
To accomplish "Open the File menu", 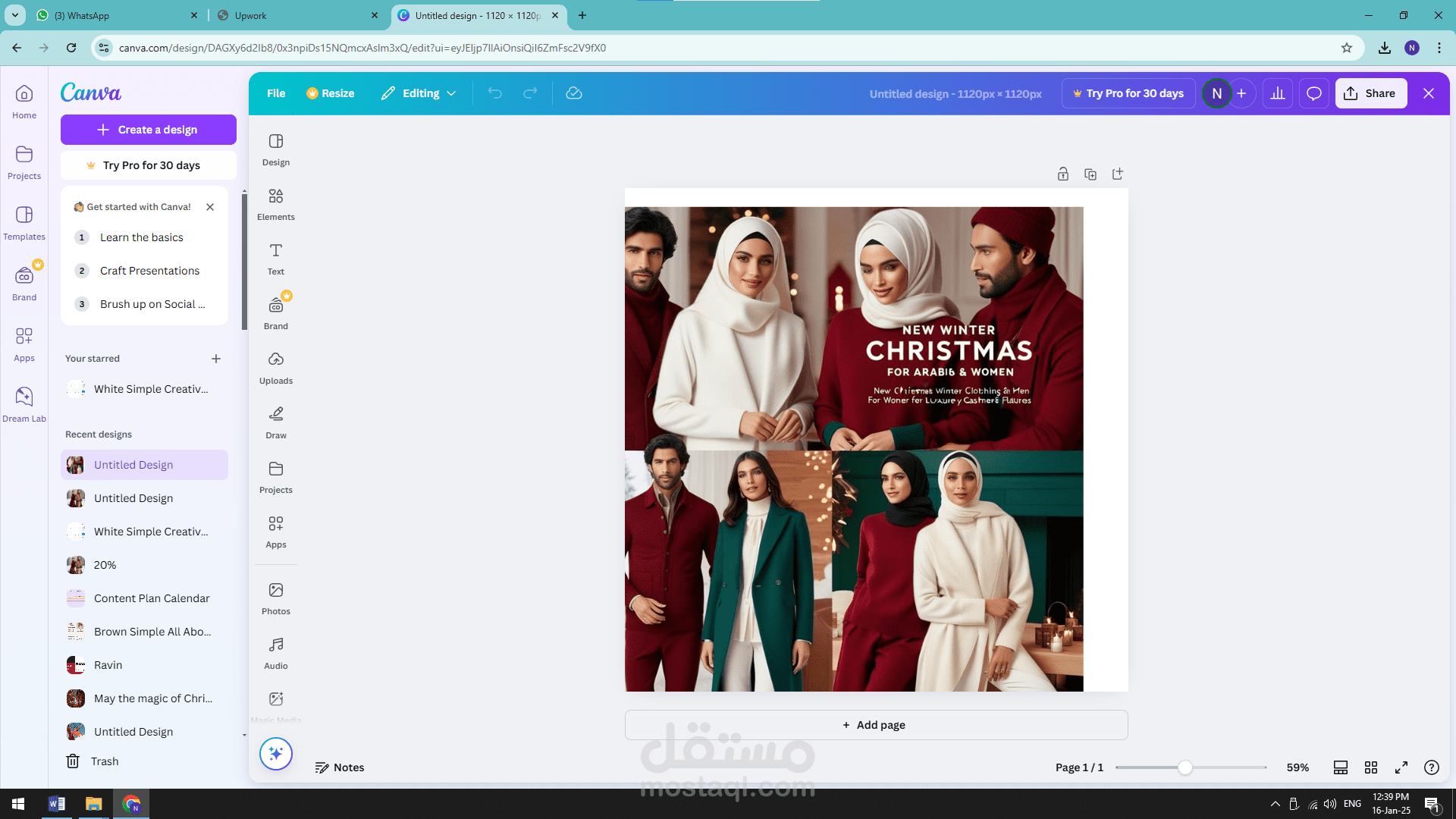I will (276, 93).
